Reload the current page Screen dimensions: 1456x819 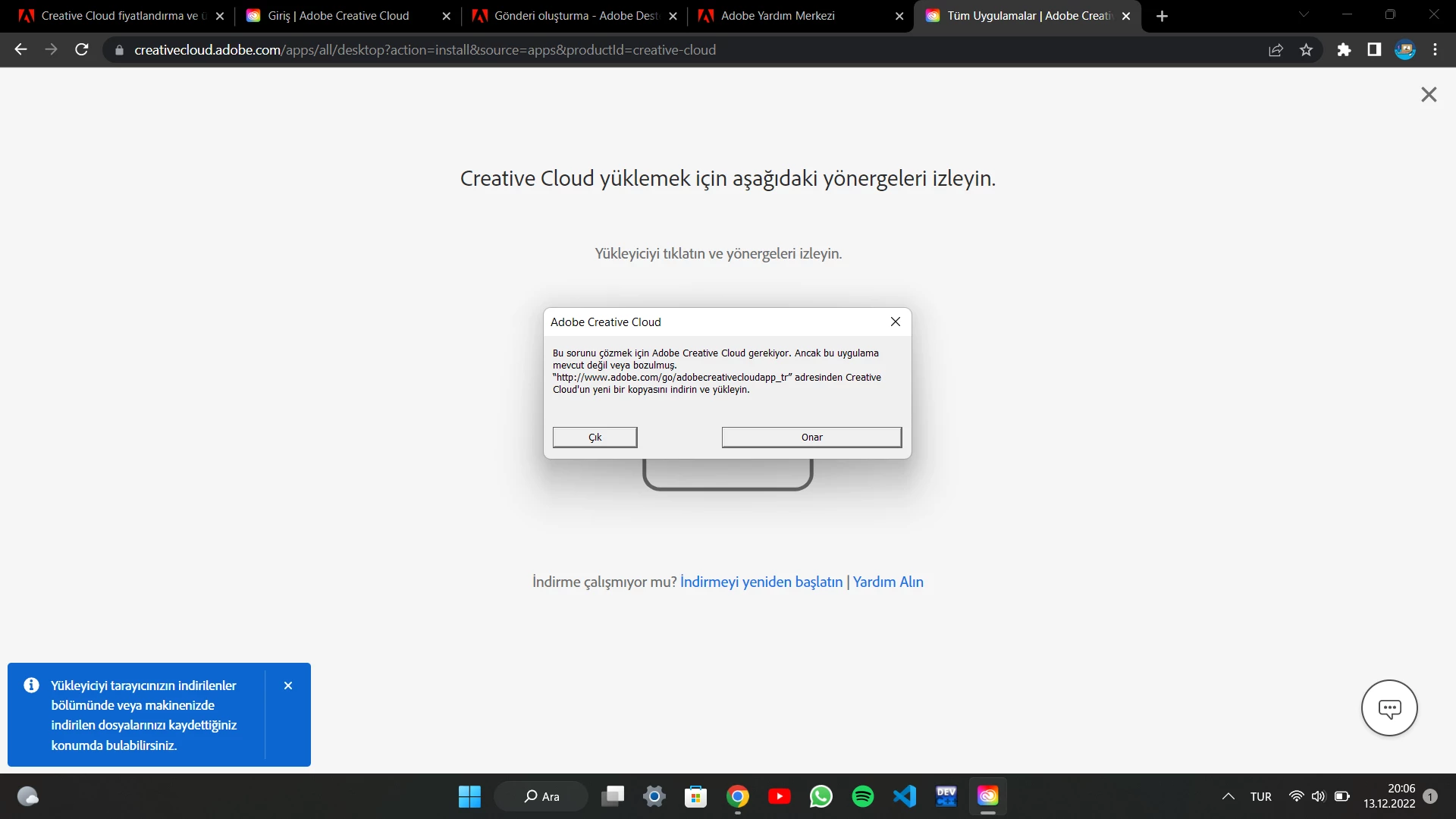point(82,50)
